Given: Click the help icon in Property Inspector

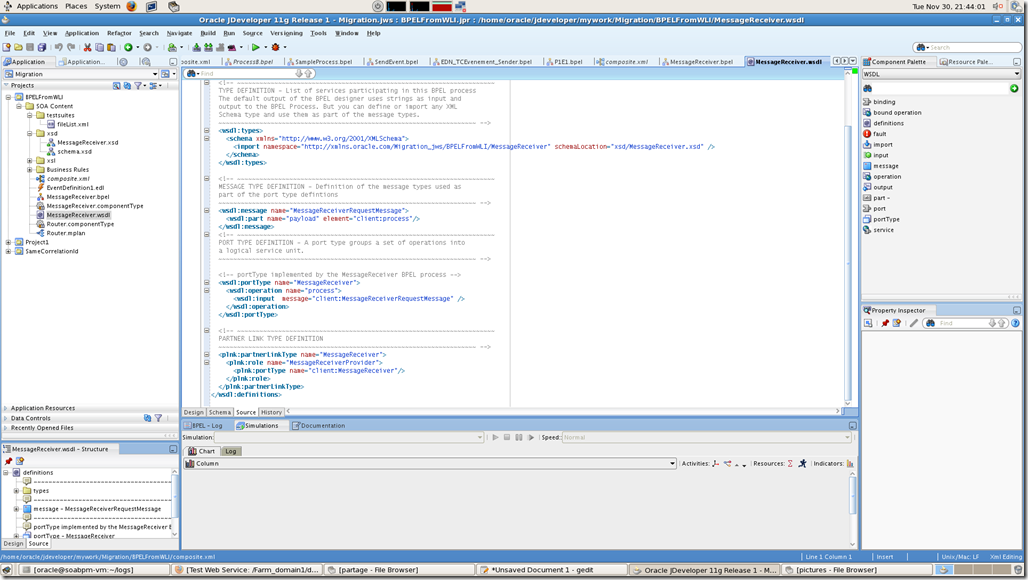Looking at the screenshot, I should point(1016,323).
